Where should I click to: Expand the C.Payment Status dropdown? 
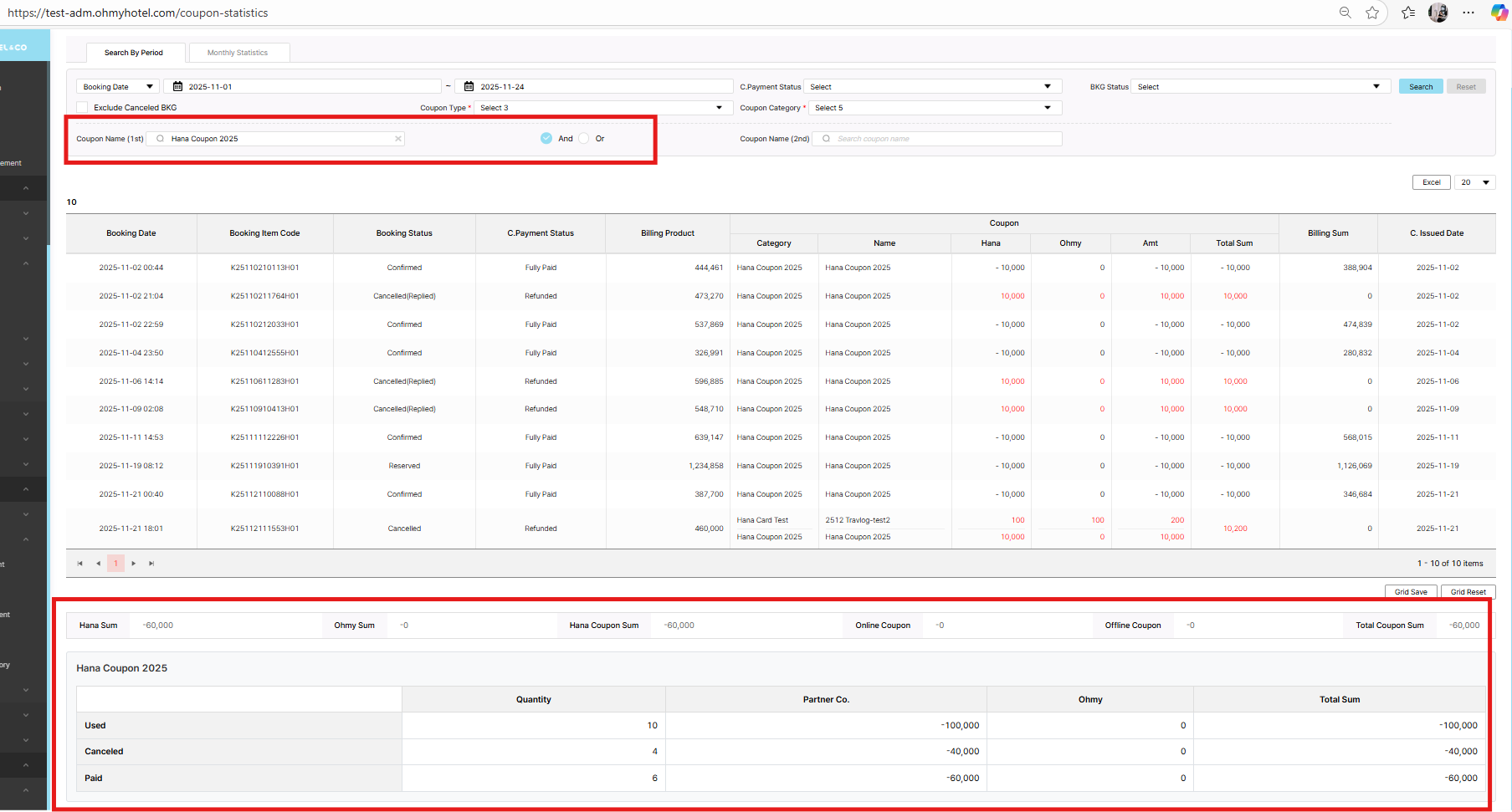point(932,87)
